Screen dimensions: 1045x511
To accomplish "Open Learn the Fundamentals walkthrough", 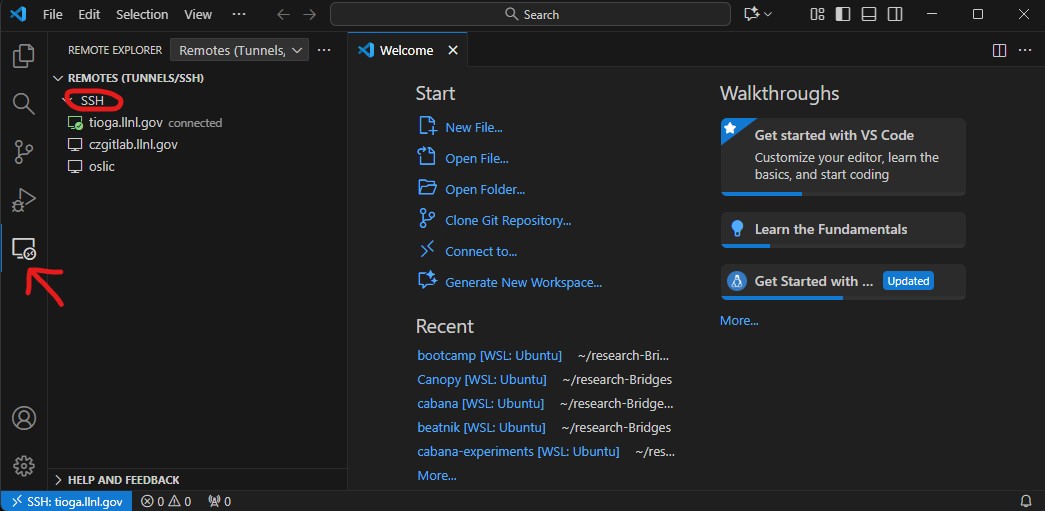I will point(843,230).
